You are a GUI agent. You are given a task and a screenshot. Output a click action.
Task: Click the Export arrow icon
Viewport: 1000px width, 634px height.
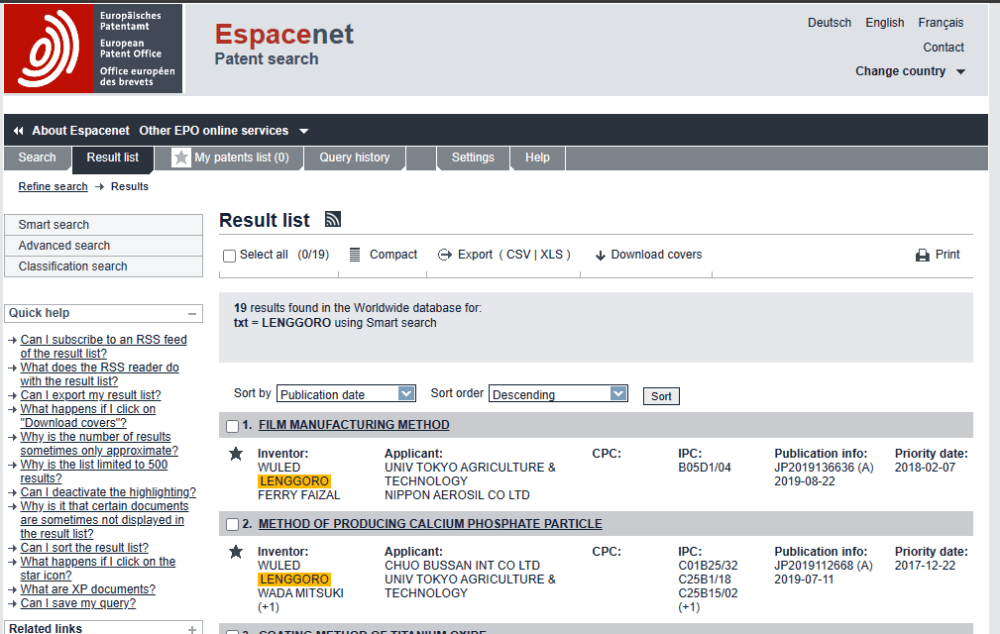pos(445,255)
